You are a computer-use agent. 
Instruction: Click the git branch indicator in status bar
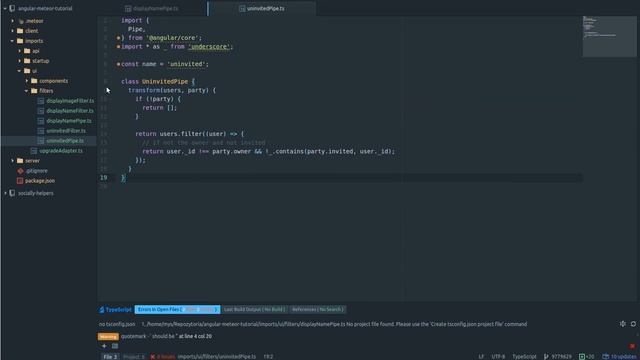pyautogui.click(x=558, y=356)
